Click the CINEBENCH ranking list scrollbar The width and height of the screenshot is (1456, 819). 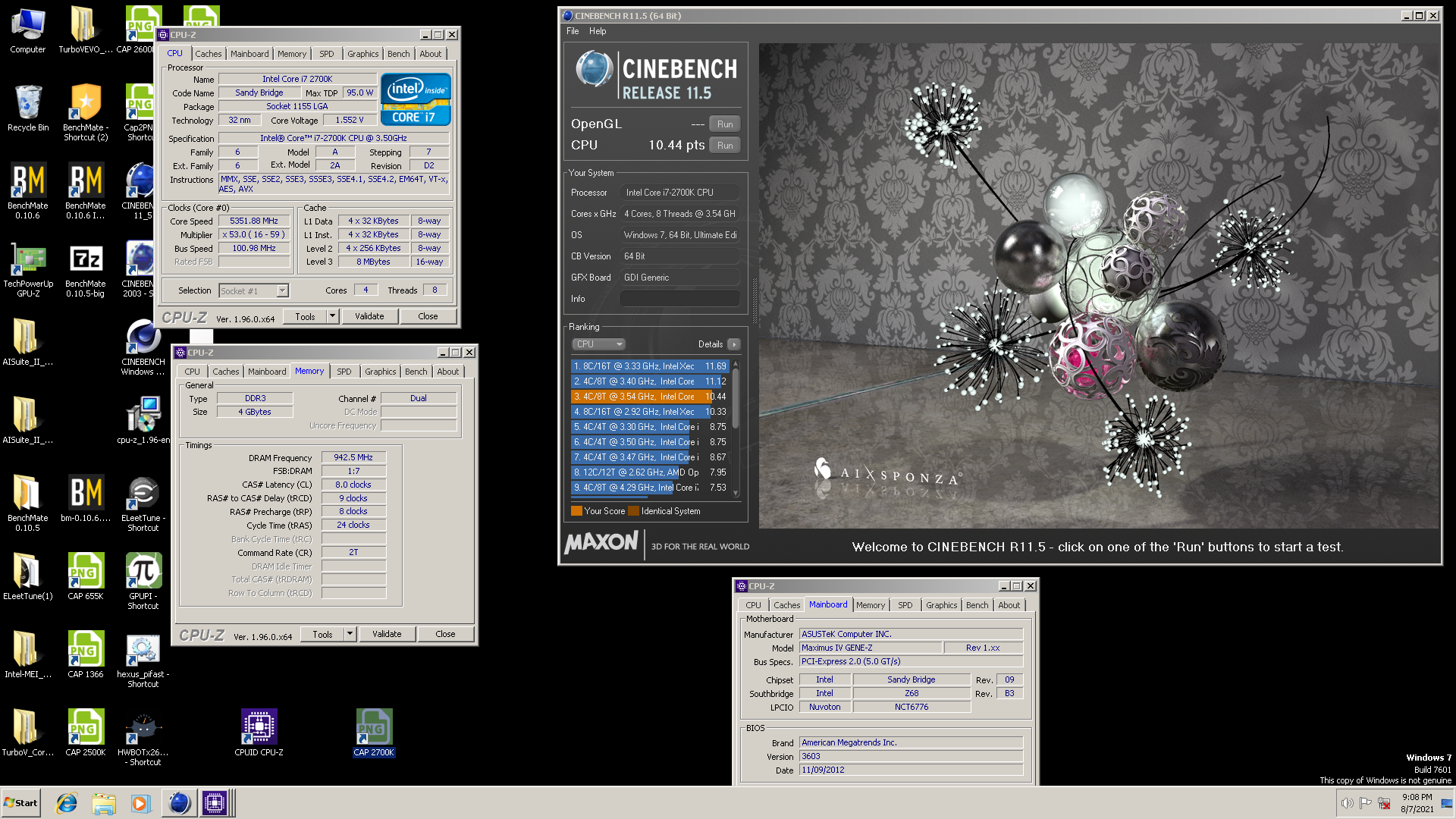click(x=736, y=428)
